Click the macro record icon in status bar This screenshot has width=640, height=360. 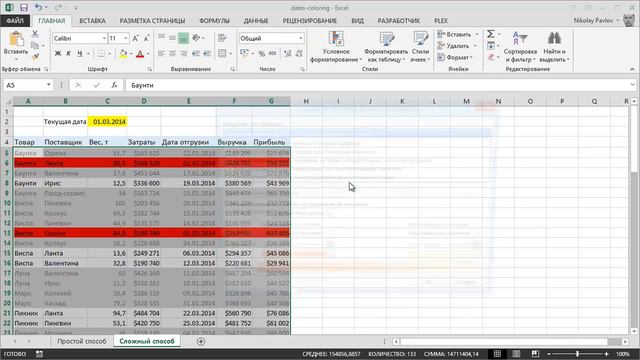click(39, 354)
